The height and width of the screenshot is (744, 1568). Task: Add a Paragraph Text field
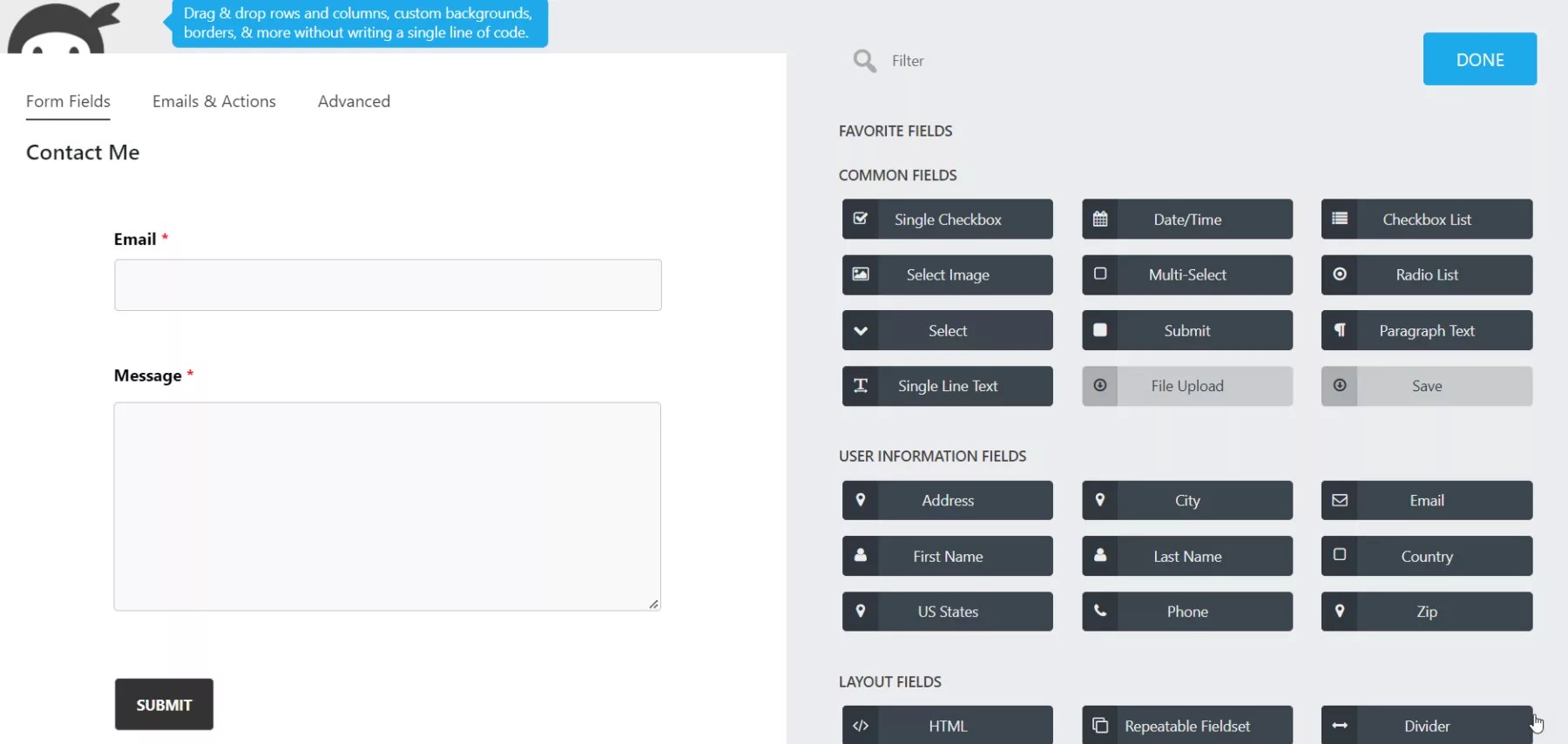(1427, 330)
